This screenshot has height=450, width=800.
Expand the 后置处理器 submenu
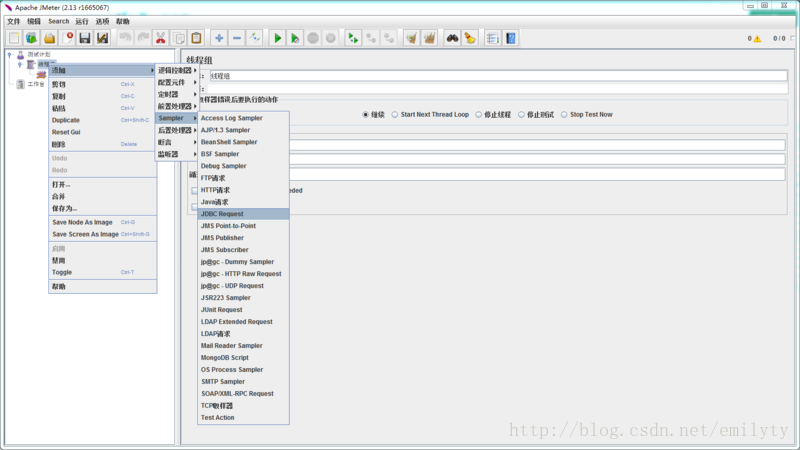tap(177, 130)
